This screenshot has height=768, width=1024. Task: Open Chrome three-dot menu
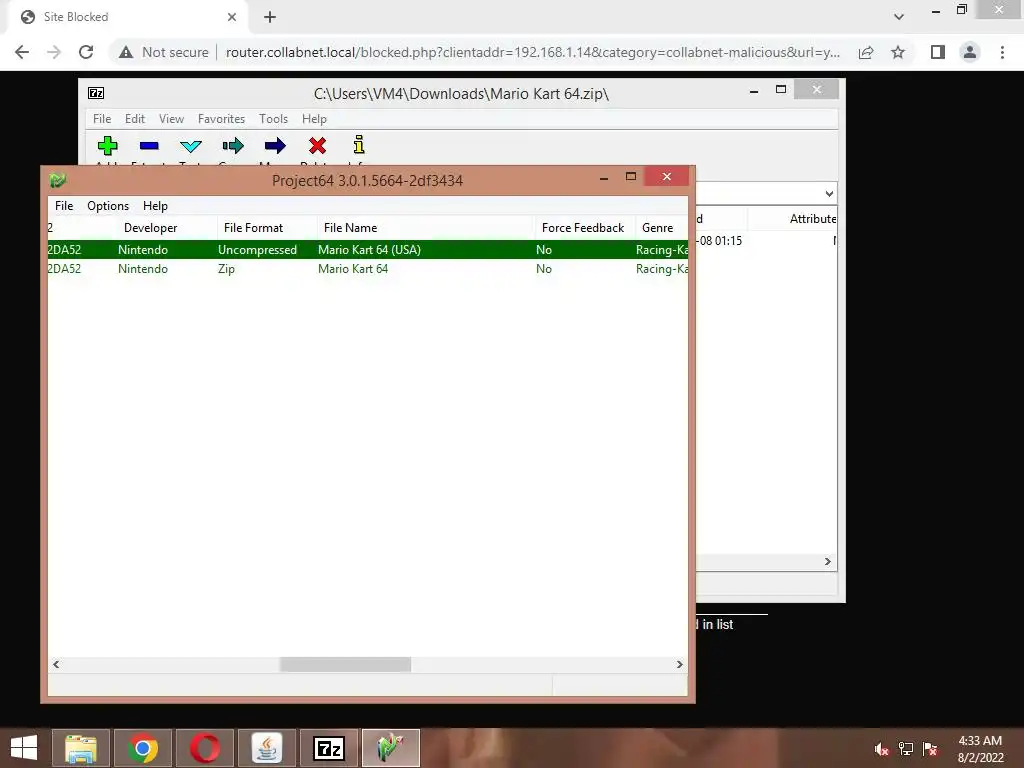[x=1002, y=52]
